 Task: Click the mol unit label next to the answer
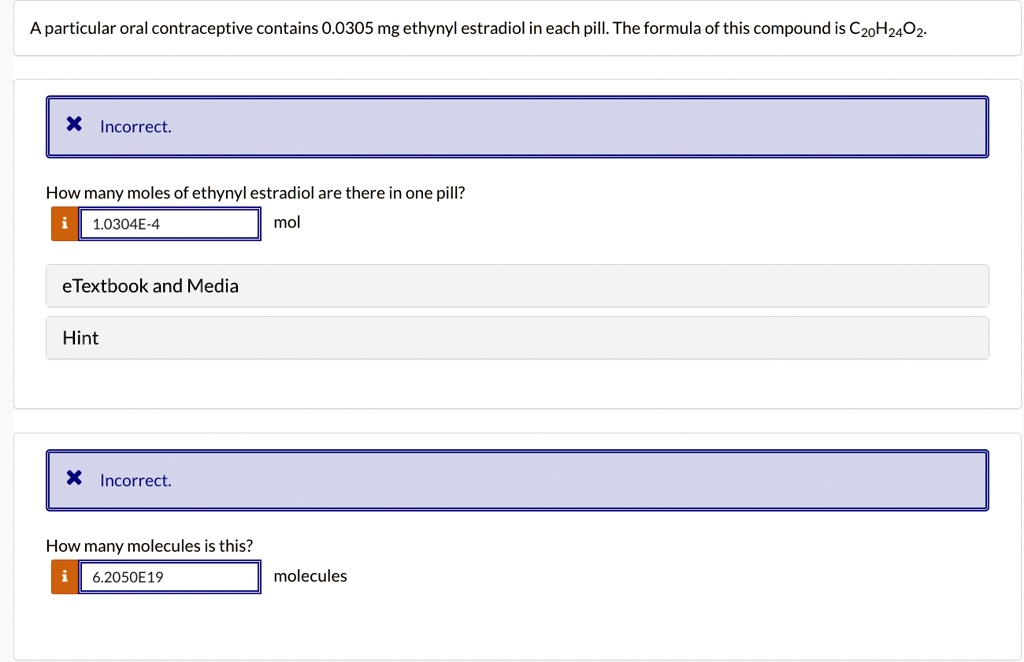click(287, 222)
